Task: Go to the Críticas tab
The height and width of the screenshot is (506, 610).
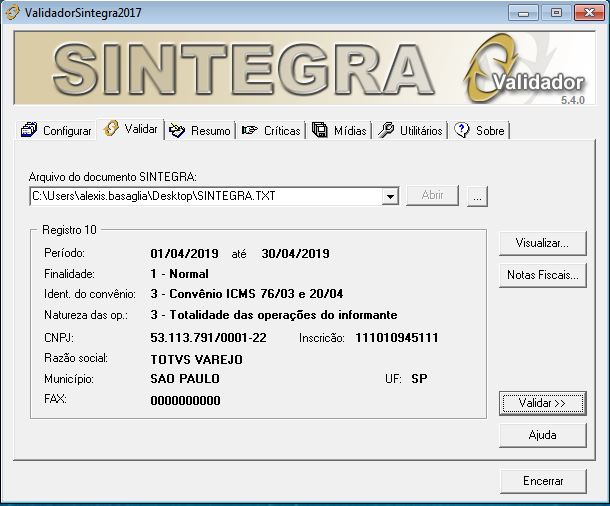Action: pyautogui.click(x=271, y=130)
